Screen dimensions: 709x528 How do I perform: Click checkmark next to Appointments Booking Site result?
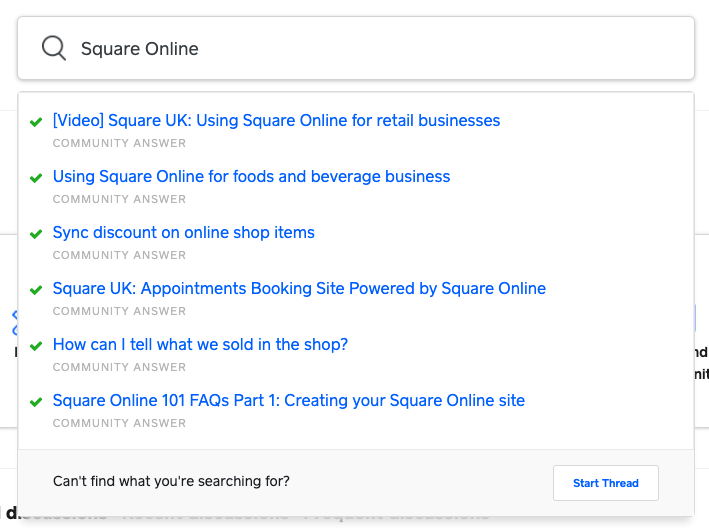point(37,290)
